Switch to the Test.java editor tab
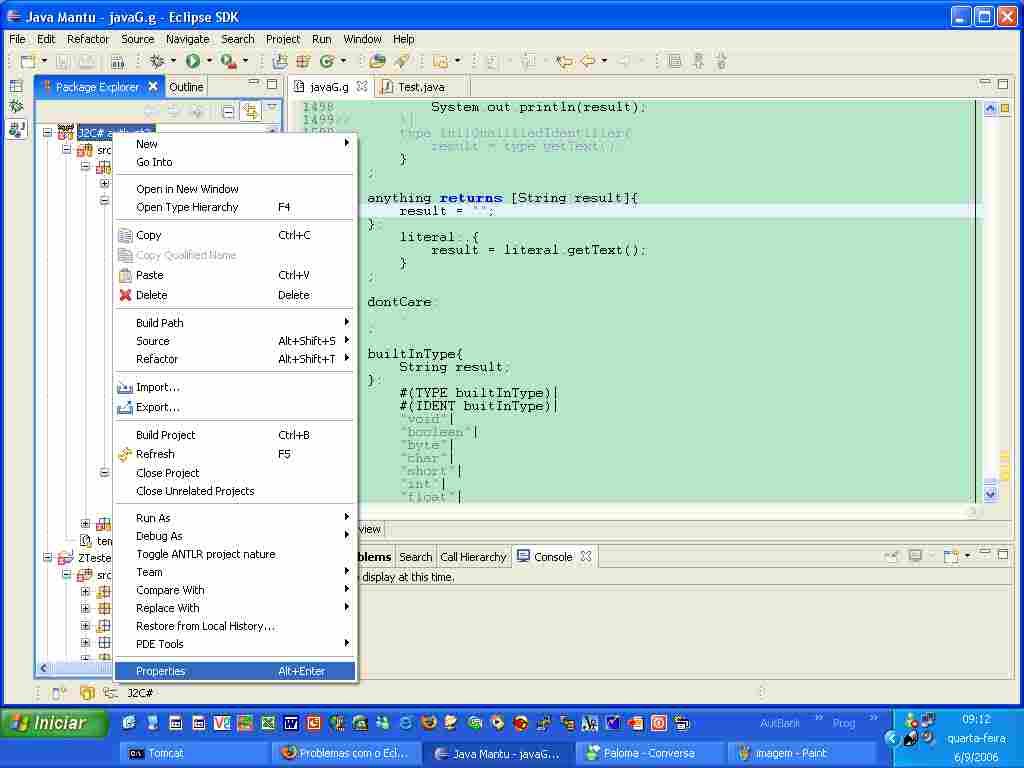Viewport: 1024px width, 768px height. pos(420,87)
